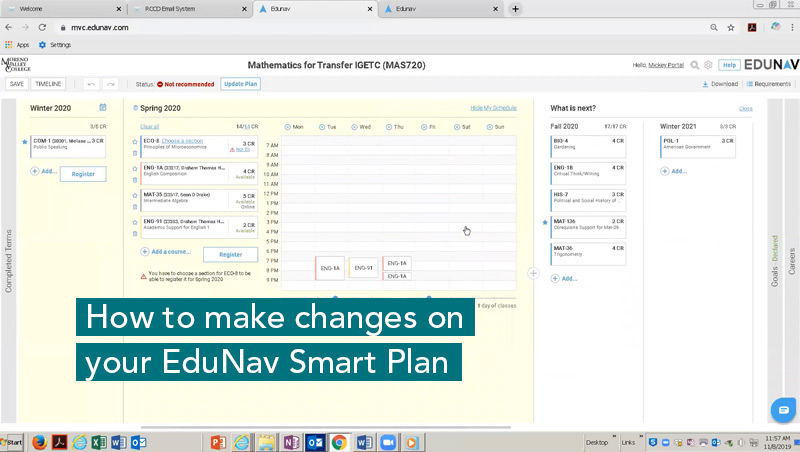The image size is (800, 452).
Task: Click Choose a section for ECO-8
Action: (182, 141)
